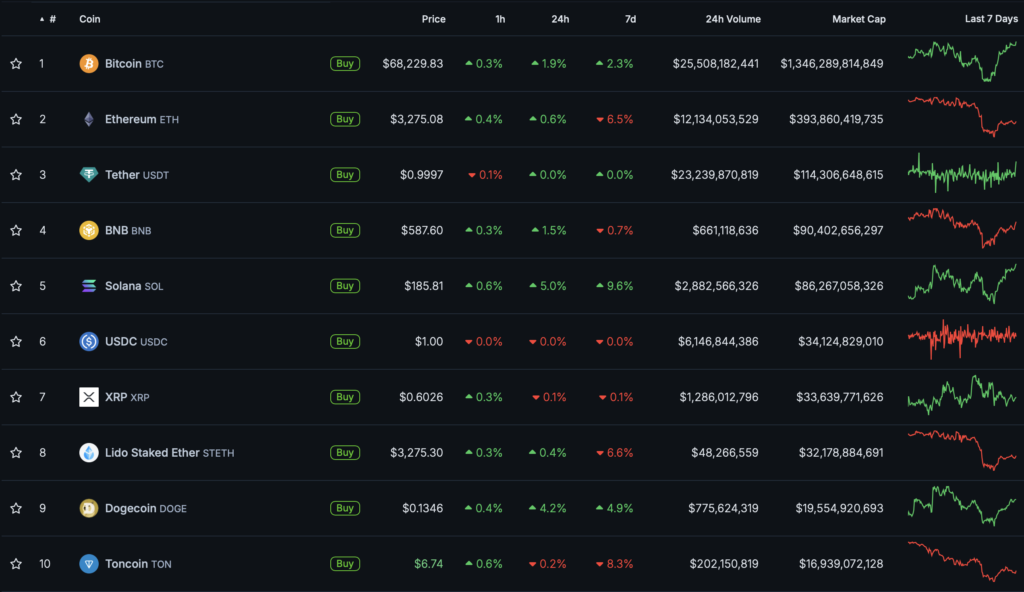Click the Dogecoin logo icon
This screenshot has height=592, width=1024.
click(x=89, y=508)
